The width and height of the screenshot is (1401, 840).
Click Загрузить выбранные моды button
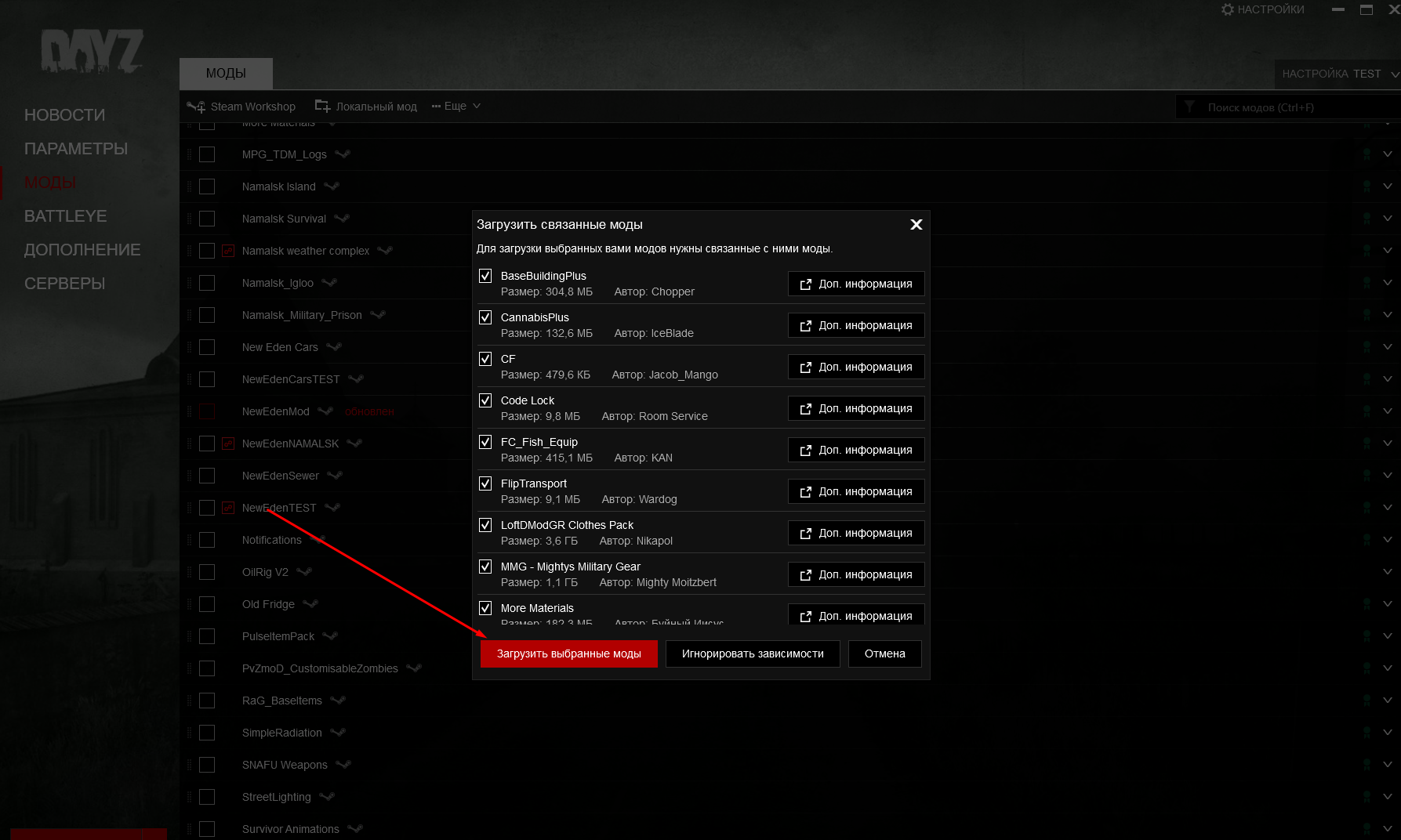click(569, 654)
